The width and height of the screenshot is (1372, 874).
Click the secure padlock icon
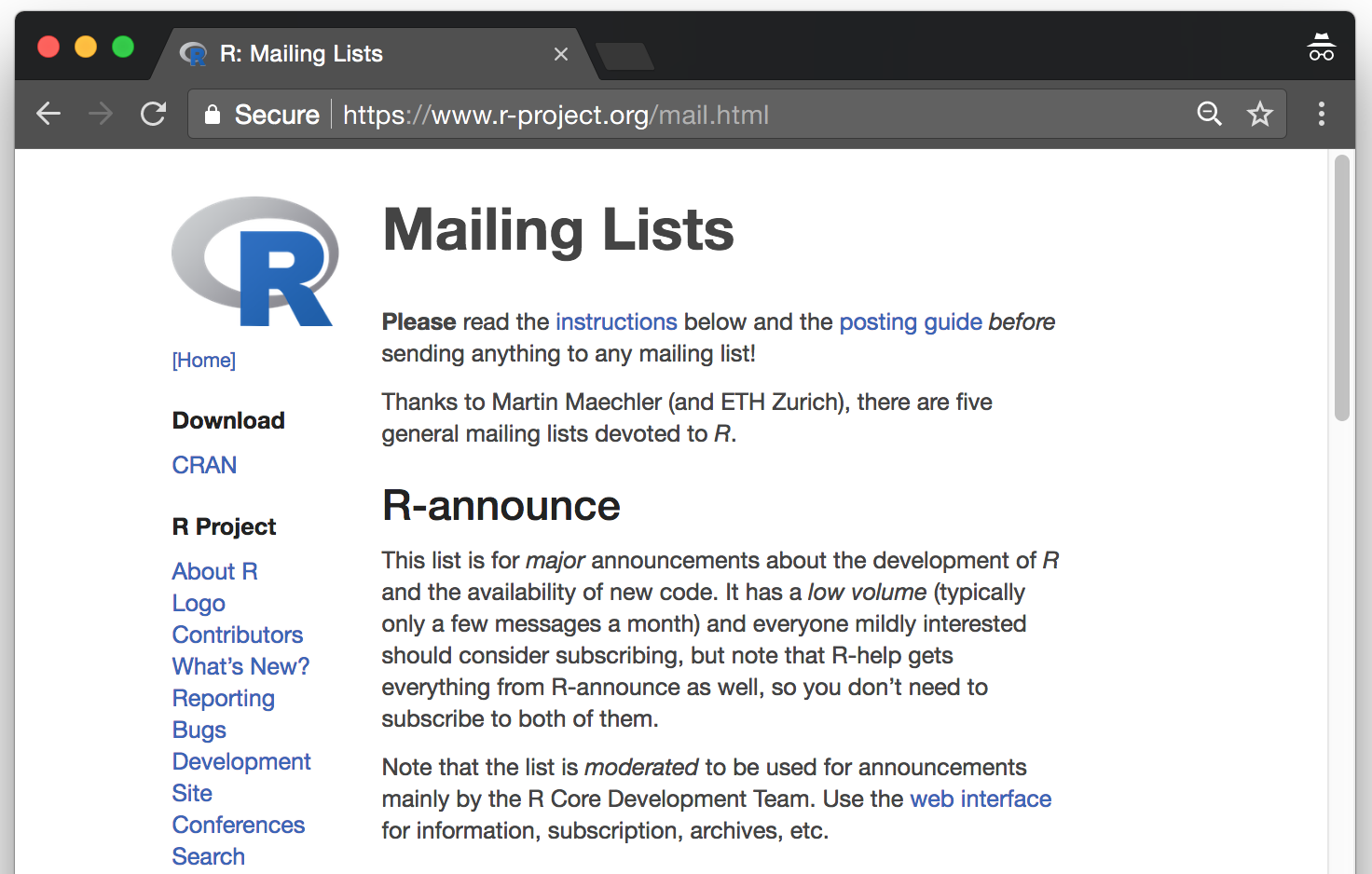point(213,115)
